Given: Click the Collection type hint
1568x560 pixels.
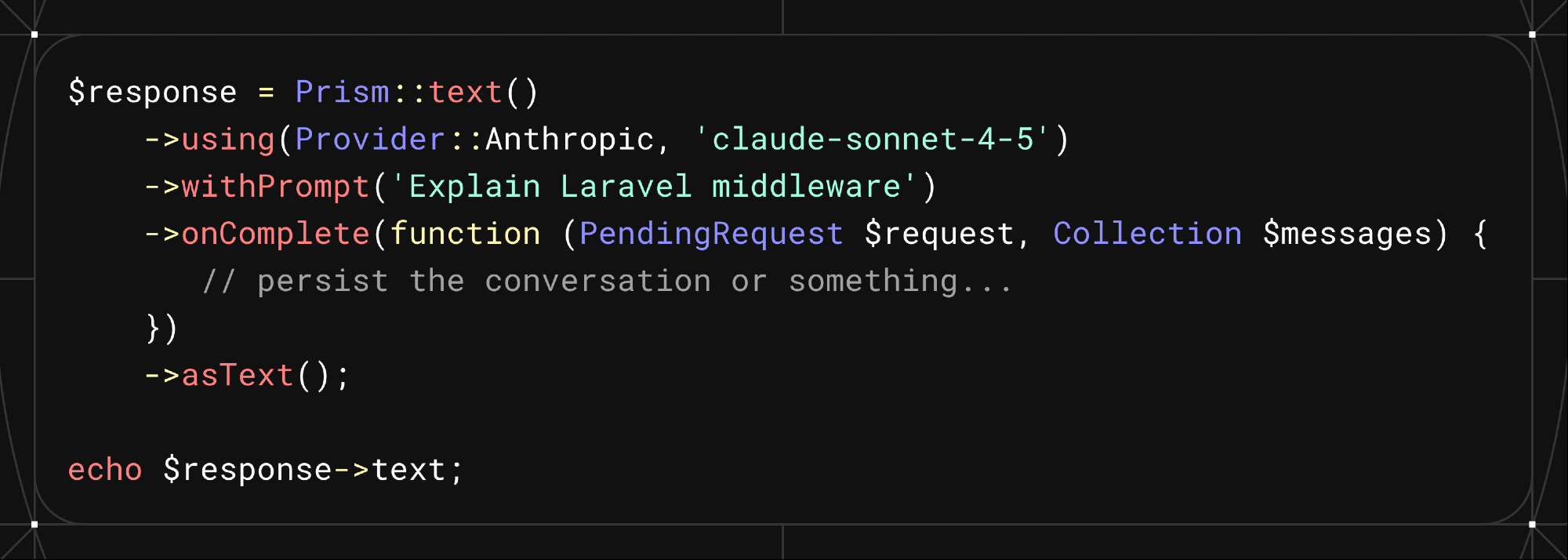Looking at the screenshot, I should click(1147, 234).
